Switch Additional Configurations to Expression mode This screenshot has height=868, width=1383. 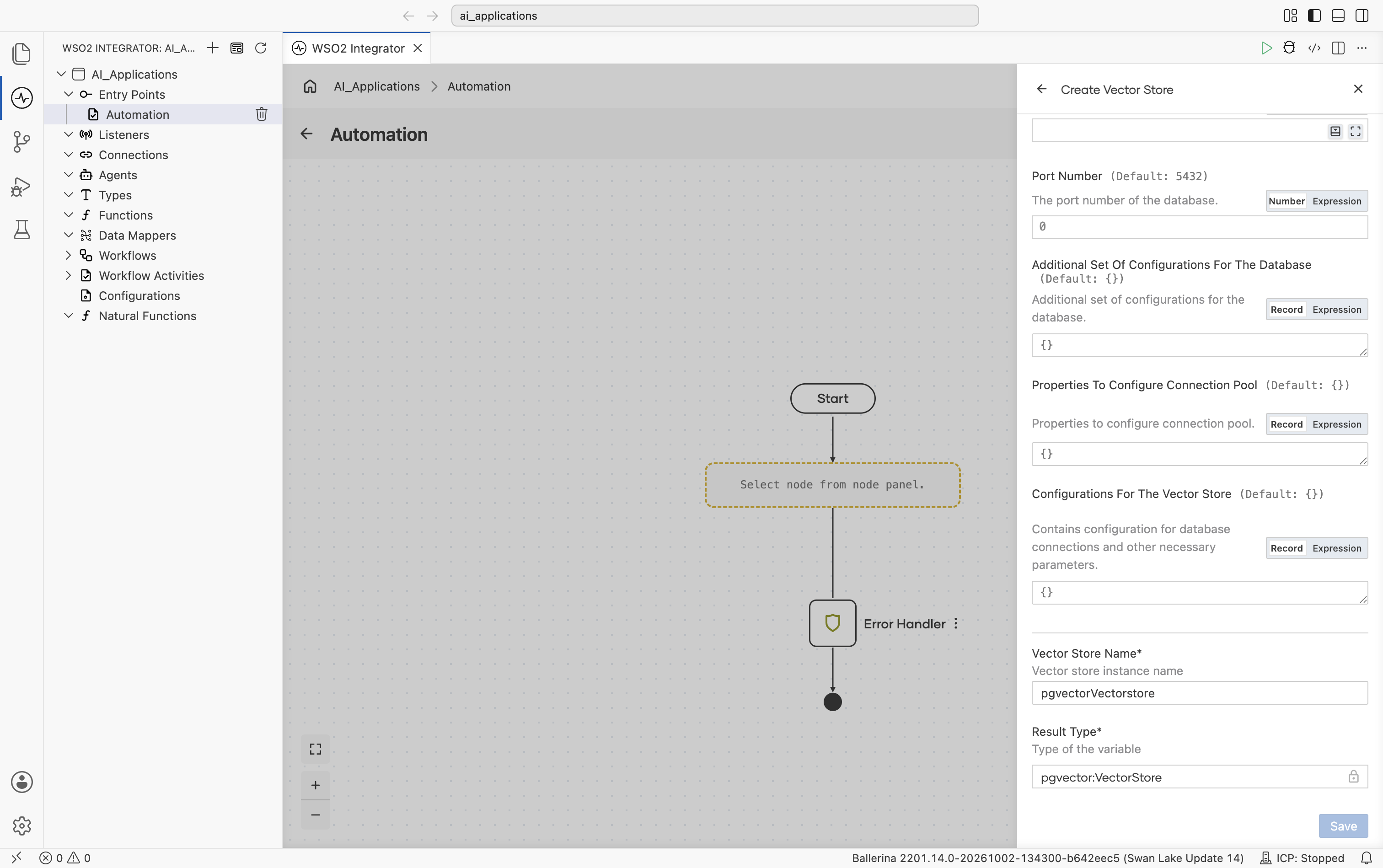(x=1336, y=310)
